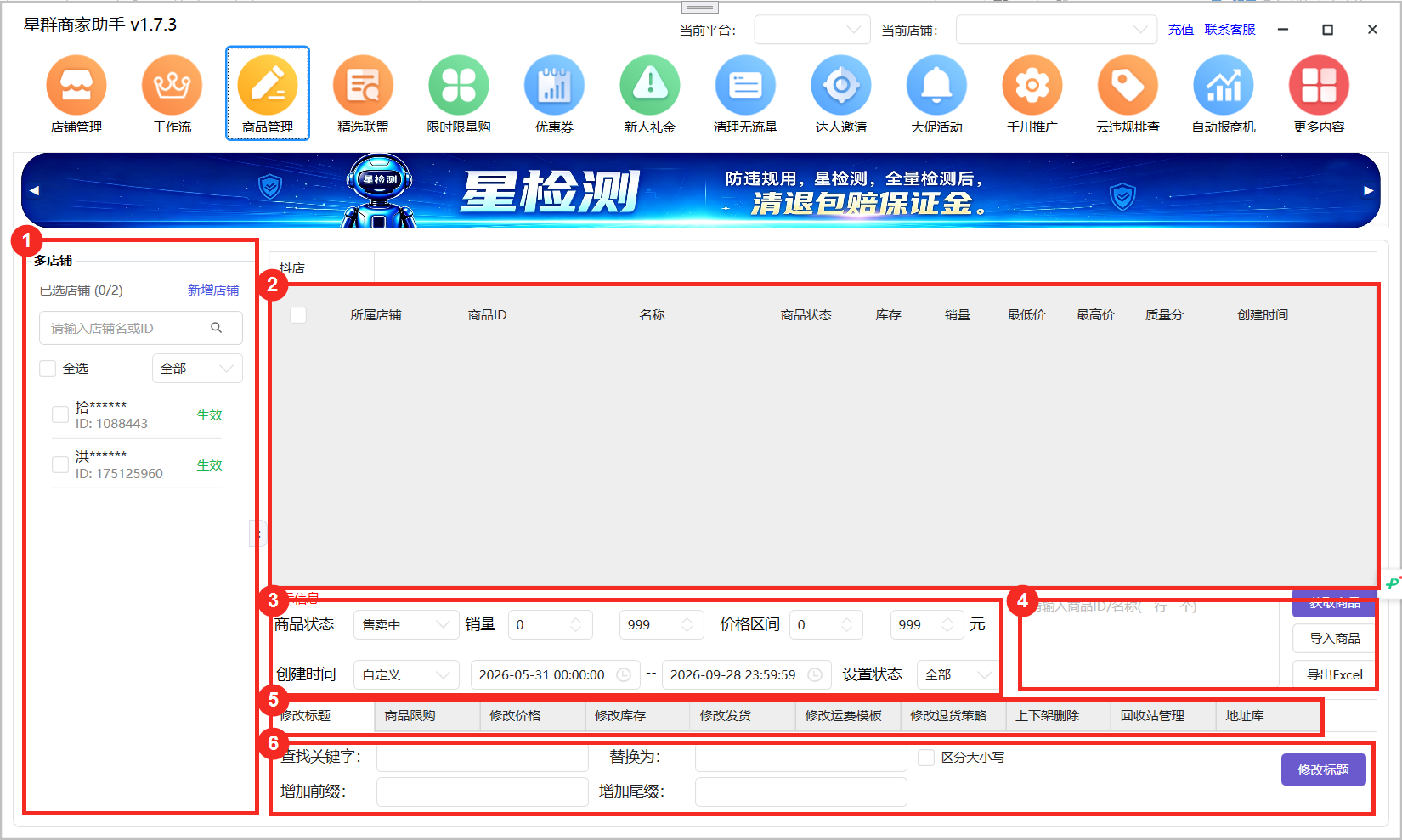This screenshot has width=1402, height=840.
Task: Click the 增加前缀 input field
Action: [483, 792]
